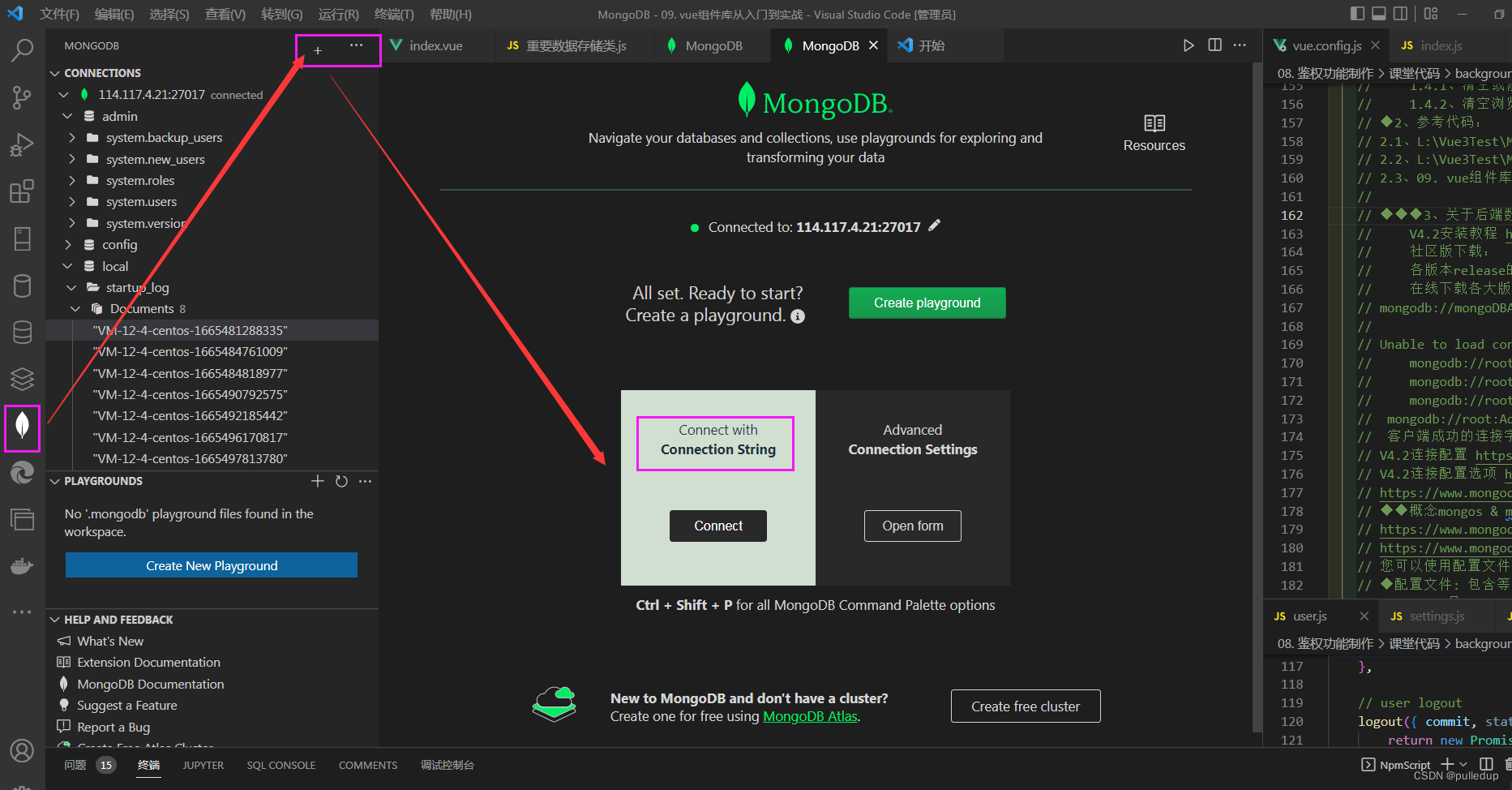Viewport: 1512px width, 790px height.
Task: Toggle bottom panel visibility
Action: 1379,14
